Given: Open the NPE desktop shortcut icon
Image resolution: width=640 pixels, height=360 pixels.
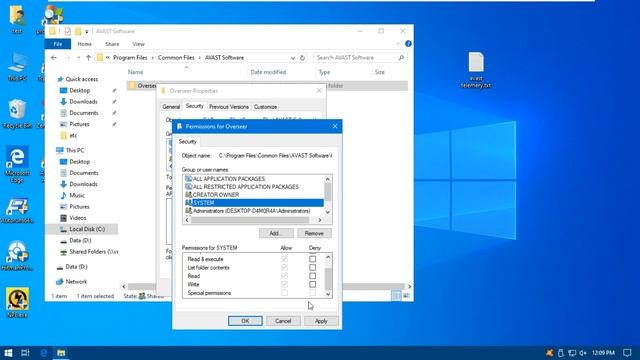Looking at the screenshot, I should point(17,302).
